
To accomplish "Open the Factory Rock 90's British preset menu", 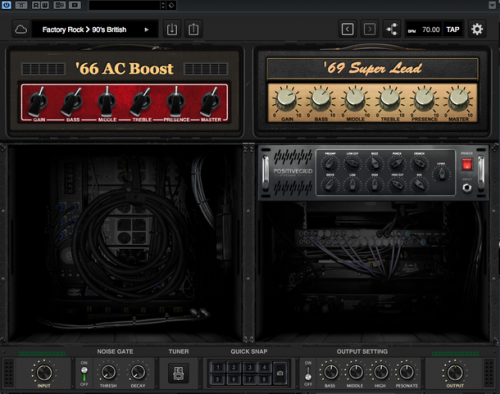I will [95, 30].
